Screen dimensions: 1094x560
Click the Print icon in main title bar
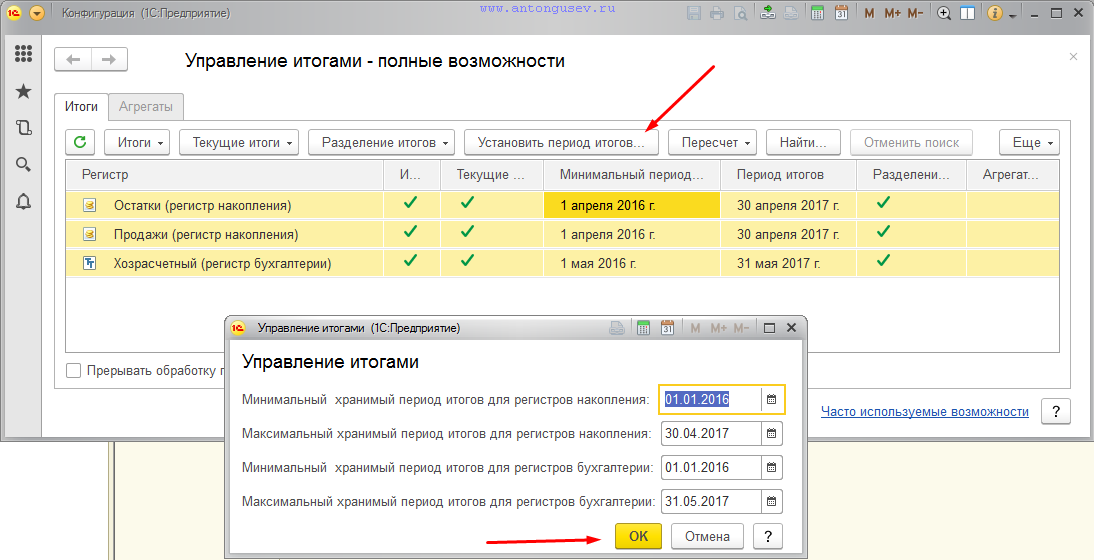717,13
